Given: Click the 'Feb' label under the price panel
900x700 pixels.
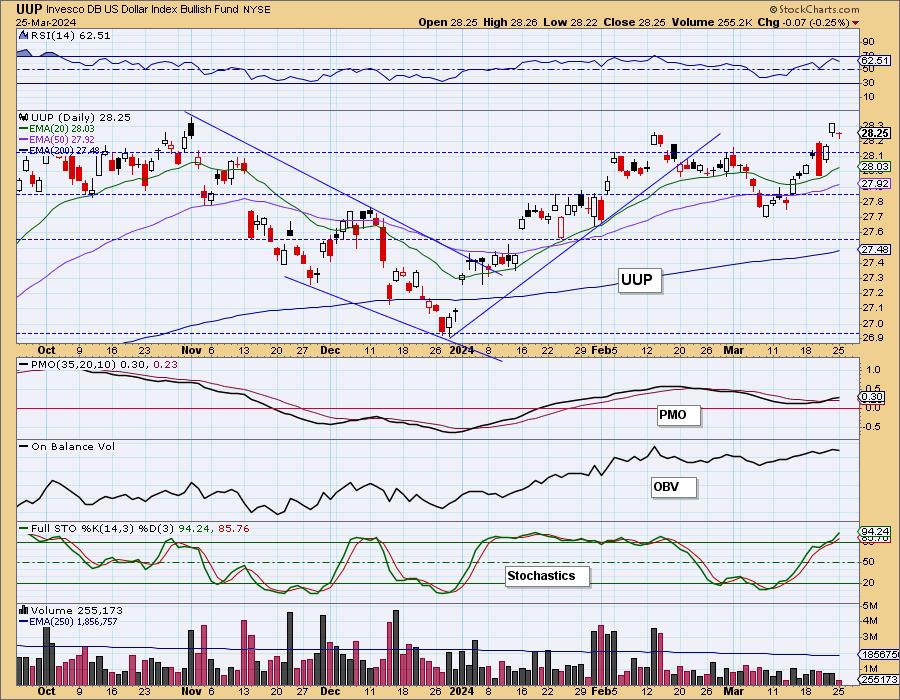Looking at the screenshot, I should coord(601,350).
